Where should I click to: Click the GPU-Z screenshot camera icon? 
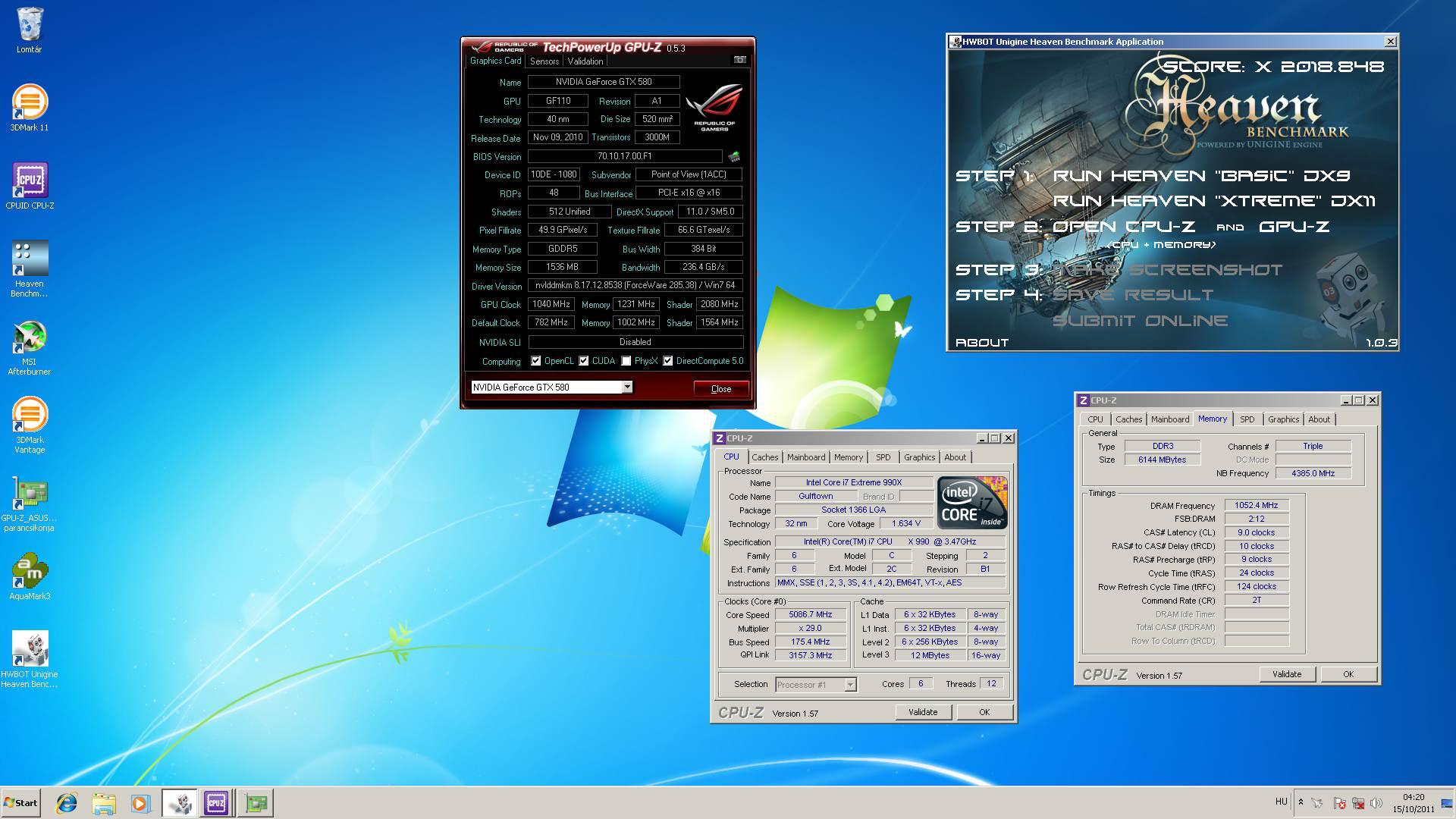pos(739,60)
